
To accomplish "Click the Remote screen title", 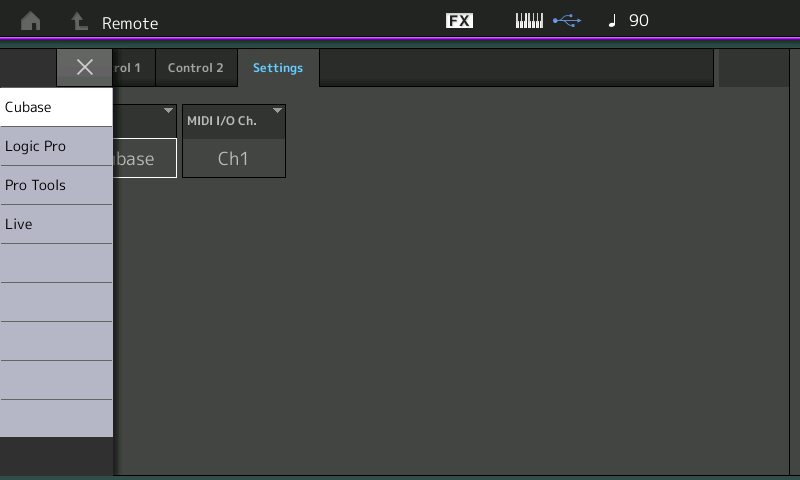I will 130,22.
